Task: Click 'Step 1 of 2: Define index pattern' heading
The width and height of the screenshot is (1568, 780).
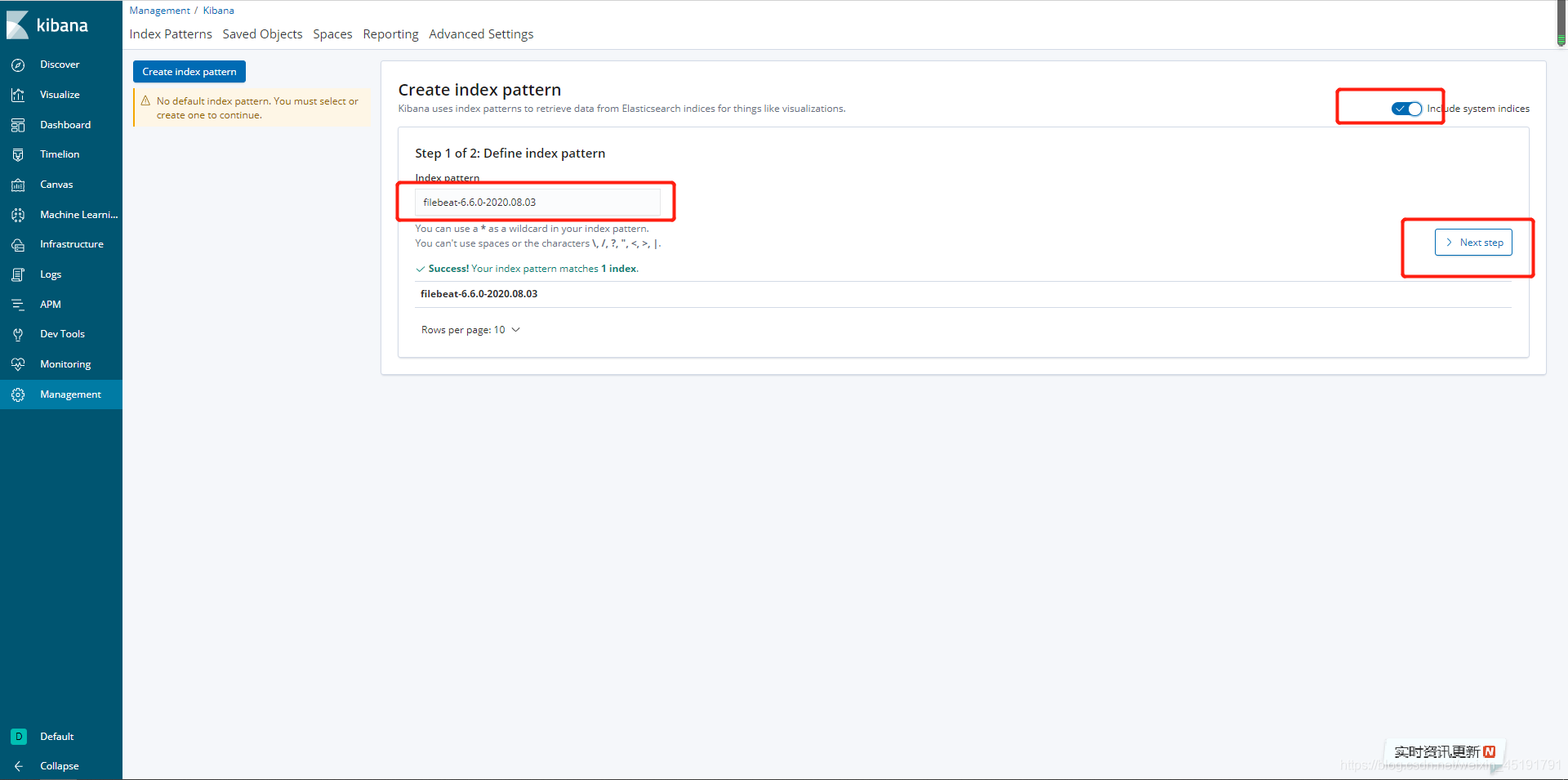Action: [x=510, y=154]
